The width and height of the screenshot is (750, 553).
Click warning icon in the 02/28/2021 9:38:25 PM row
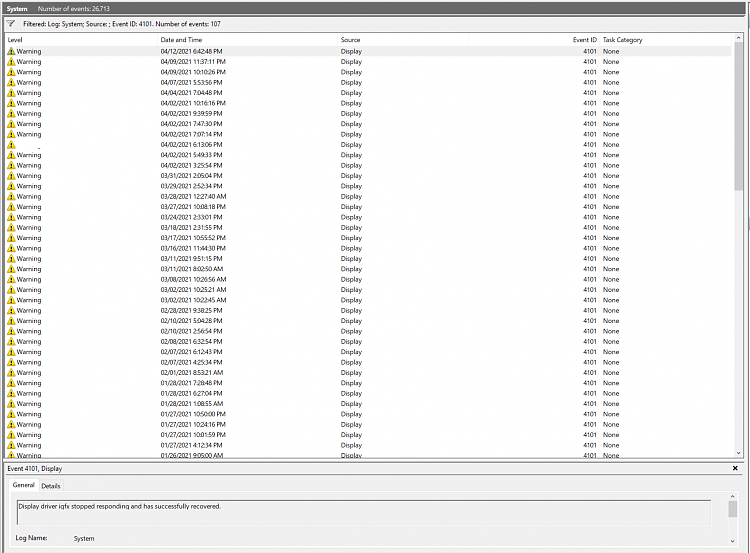click(11, 310)
